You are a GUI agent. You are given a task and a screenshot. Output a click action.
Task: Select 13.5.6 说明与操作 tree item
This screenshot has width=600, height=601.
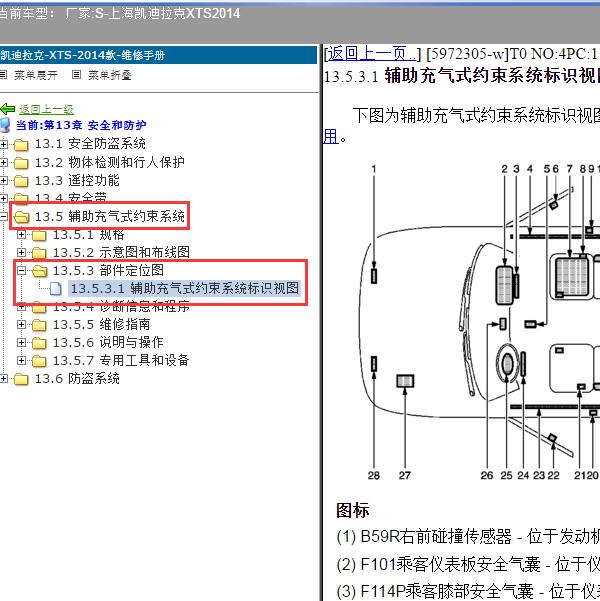[x=108, y=342]
